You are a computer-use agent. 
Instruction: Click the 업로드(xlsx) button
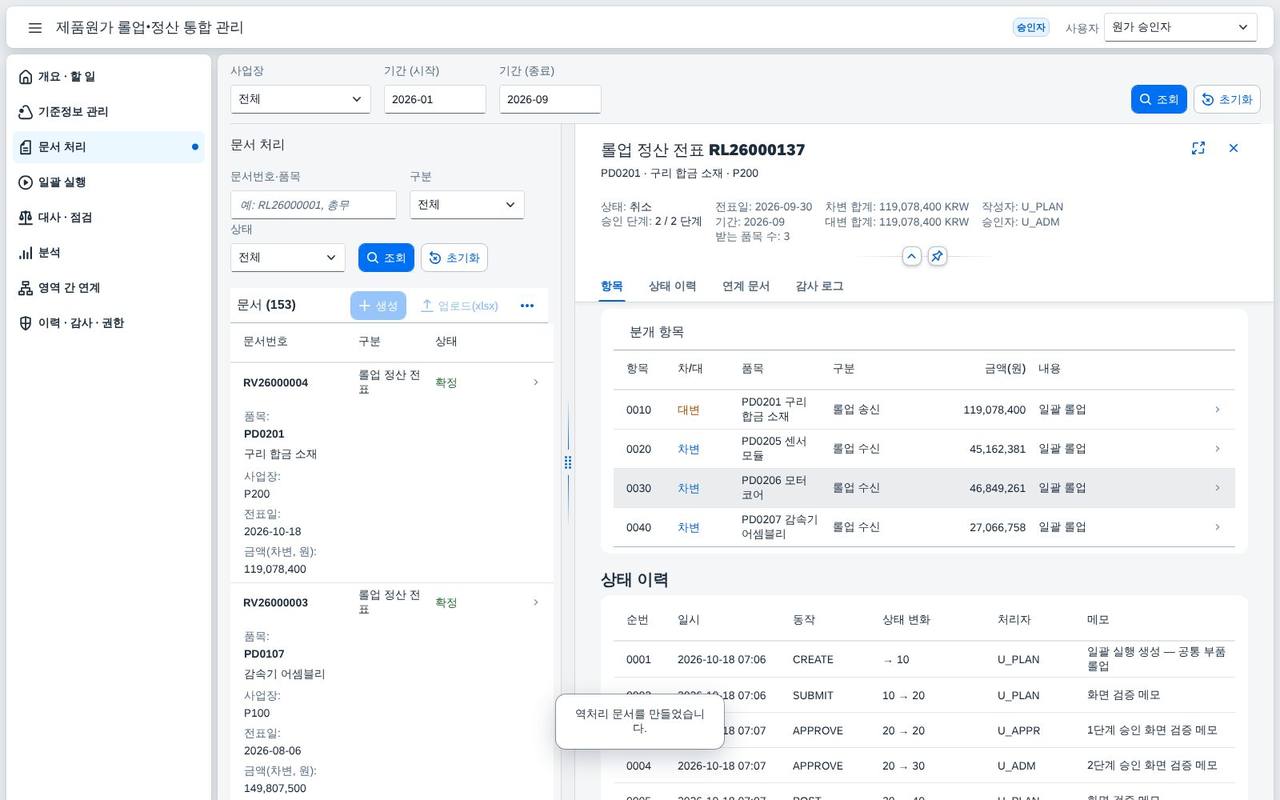[x=459, y=306]
